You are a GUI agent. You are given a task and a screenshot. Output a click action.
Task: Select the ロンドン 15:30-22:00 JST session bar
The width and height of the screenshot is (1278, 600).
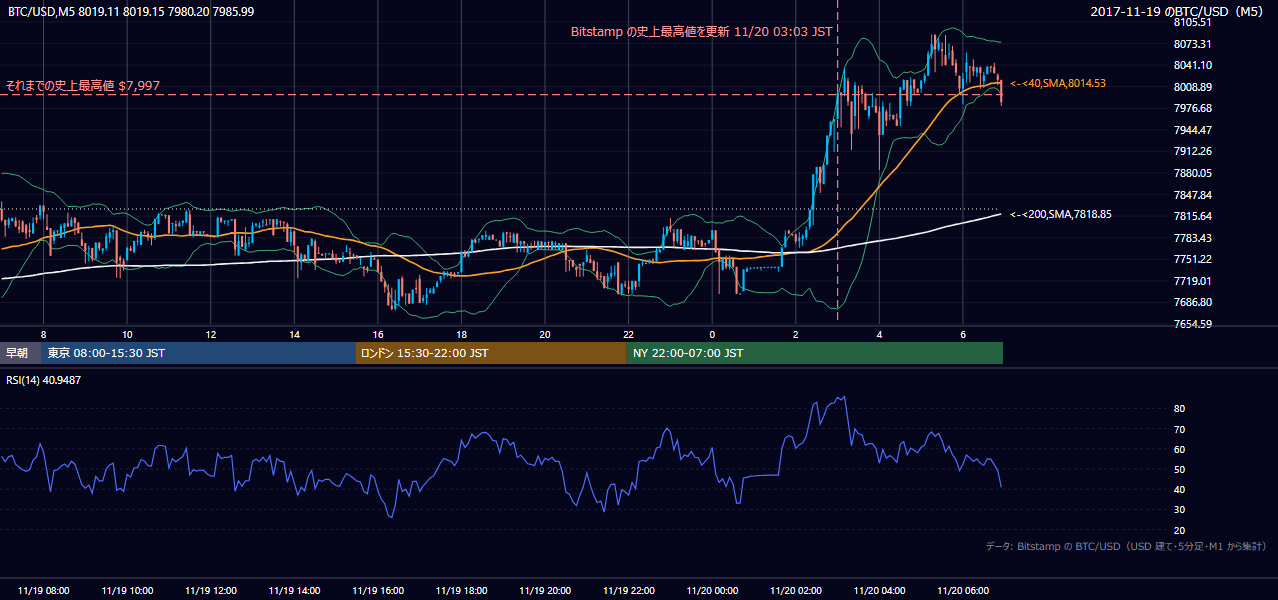(x=491, y=353)
